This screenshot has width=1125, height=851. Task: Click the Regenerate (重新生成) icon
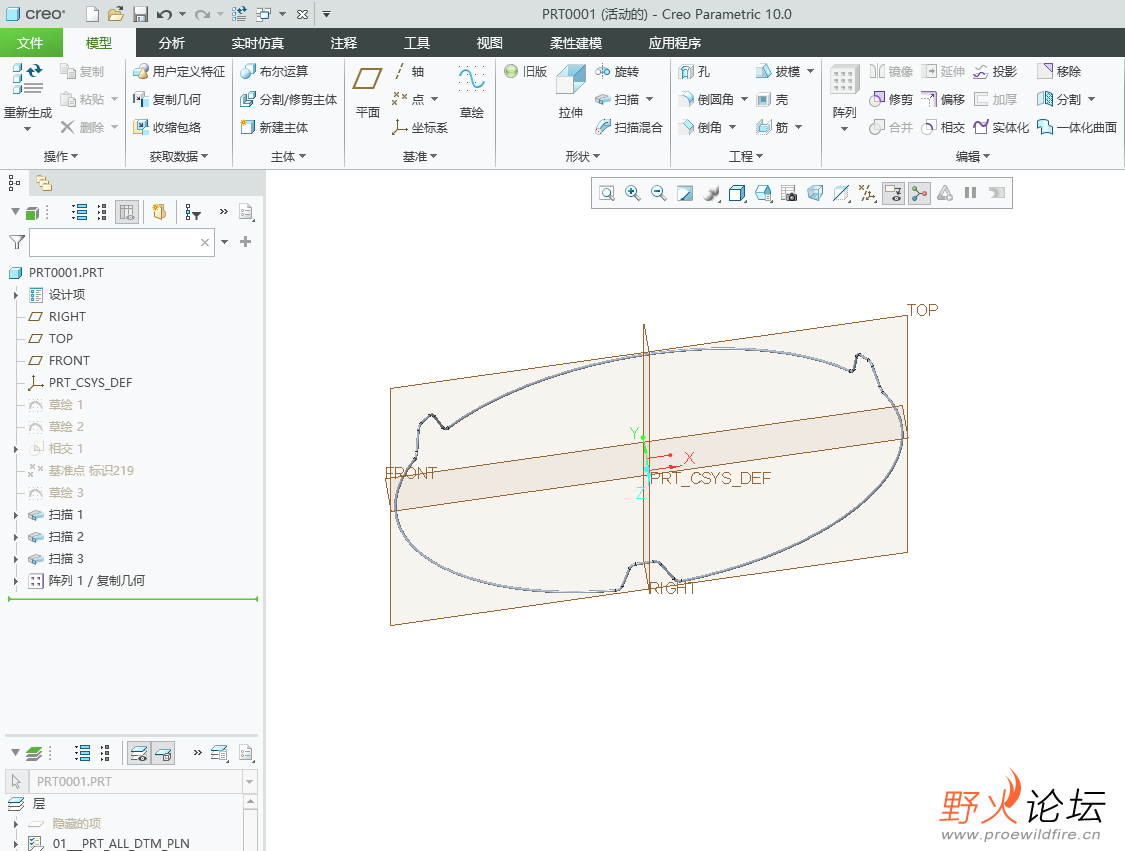point(27,79)
